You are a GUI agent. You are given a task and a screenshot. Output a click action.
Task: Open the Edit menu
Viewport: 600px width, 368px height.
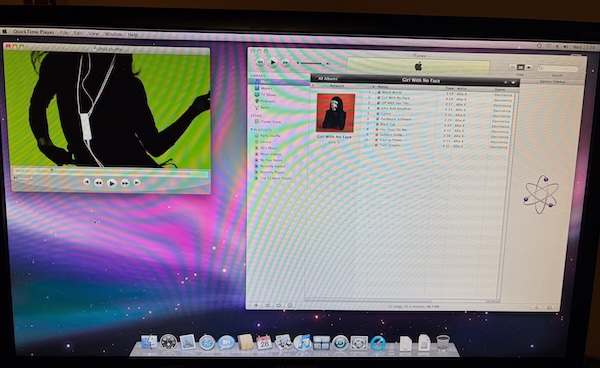coord(78,33)
